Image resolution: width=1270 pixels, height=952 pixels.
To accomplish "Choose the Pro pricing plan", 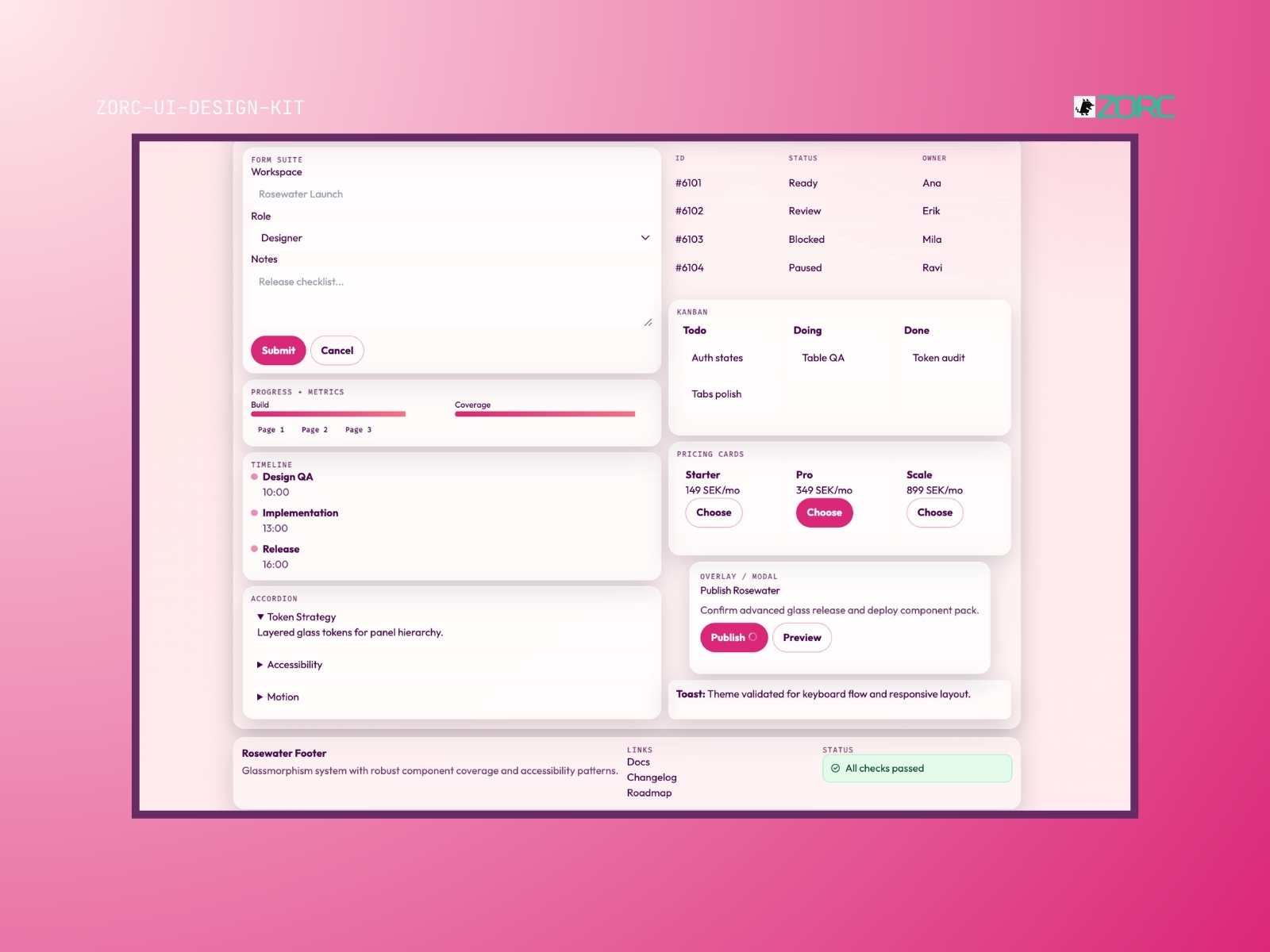I will pyautogui.click(x=824, y=512).
